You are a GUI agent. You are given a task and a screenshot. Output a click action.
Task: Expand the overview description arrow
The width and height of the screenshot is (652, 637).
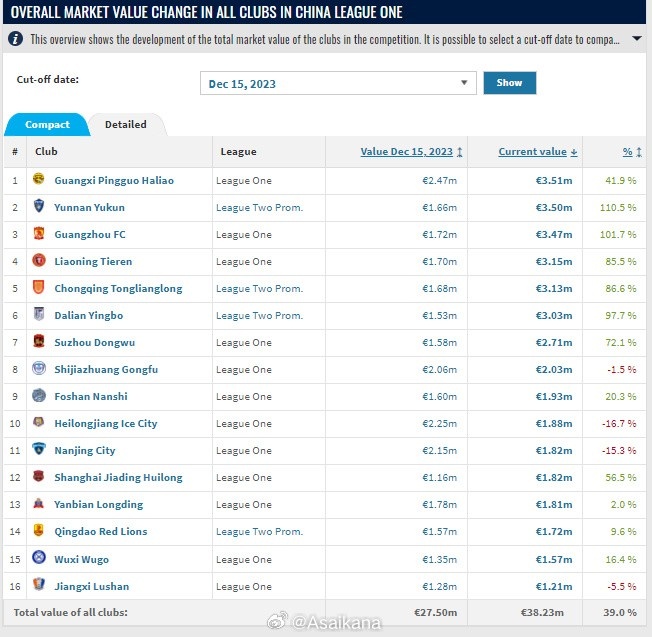tap(637, 40)
